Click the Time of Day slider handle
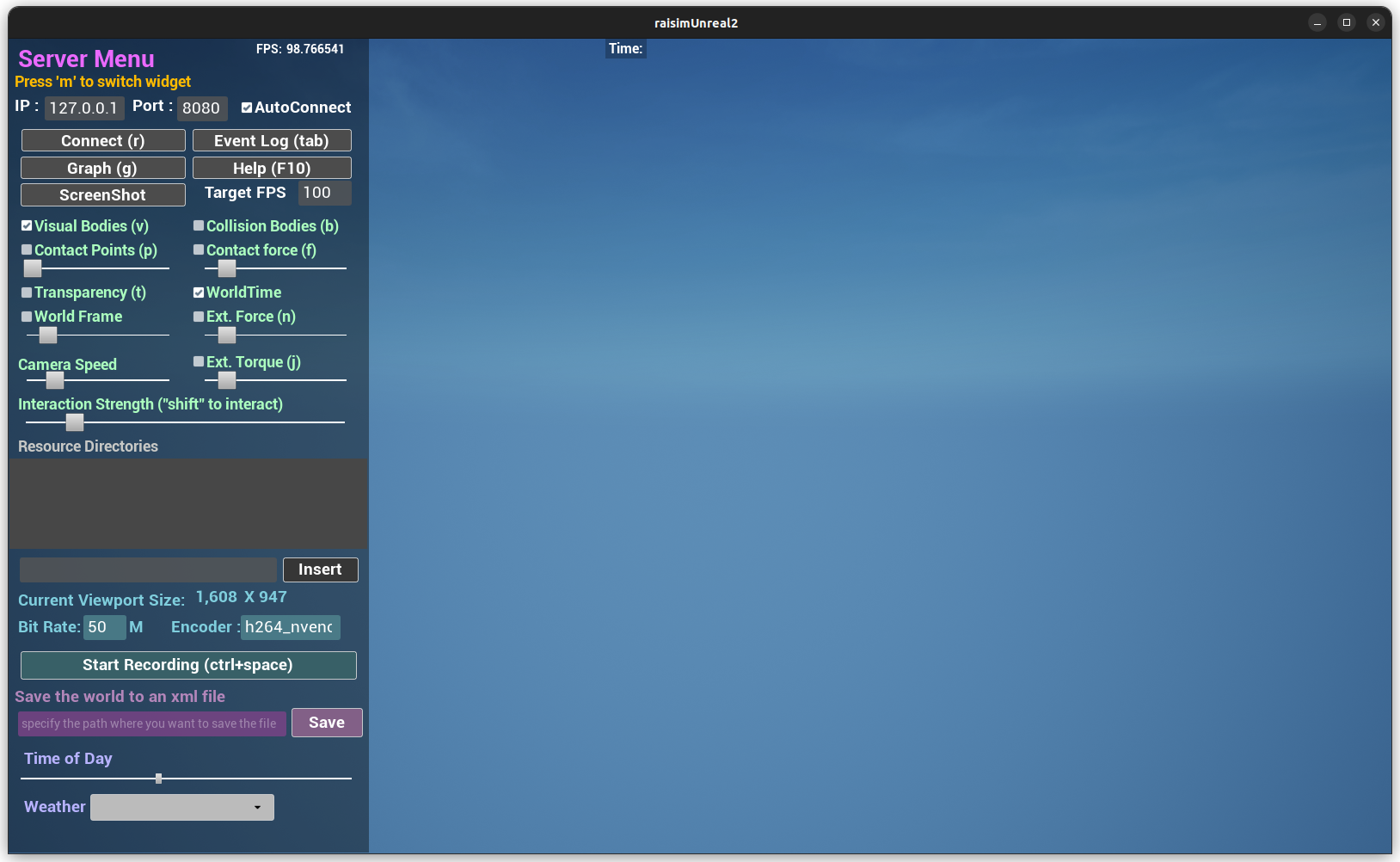The width and height of the screenshot is (1400, 862). tap(158, 779)
